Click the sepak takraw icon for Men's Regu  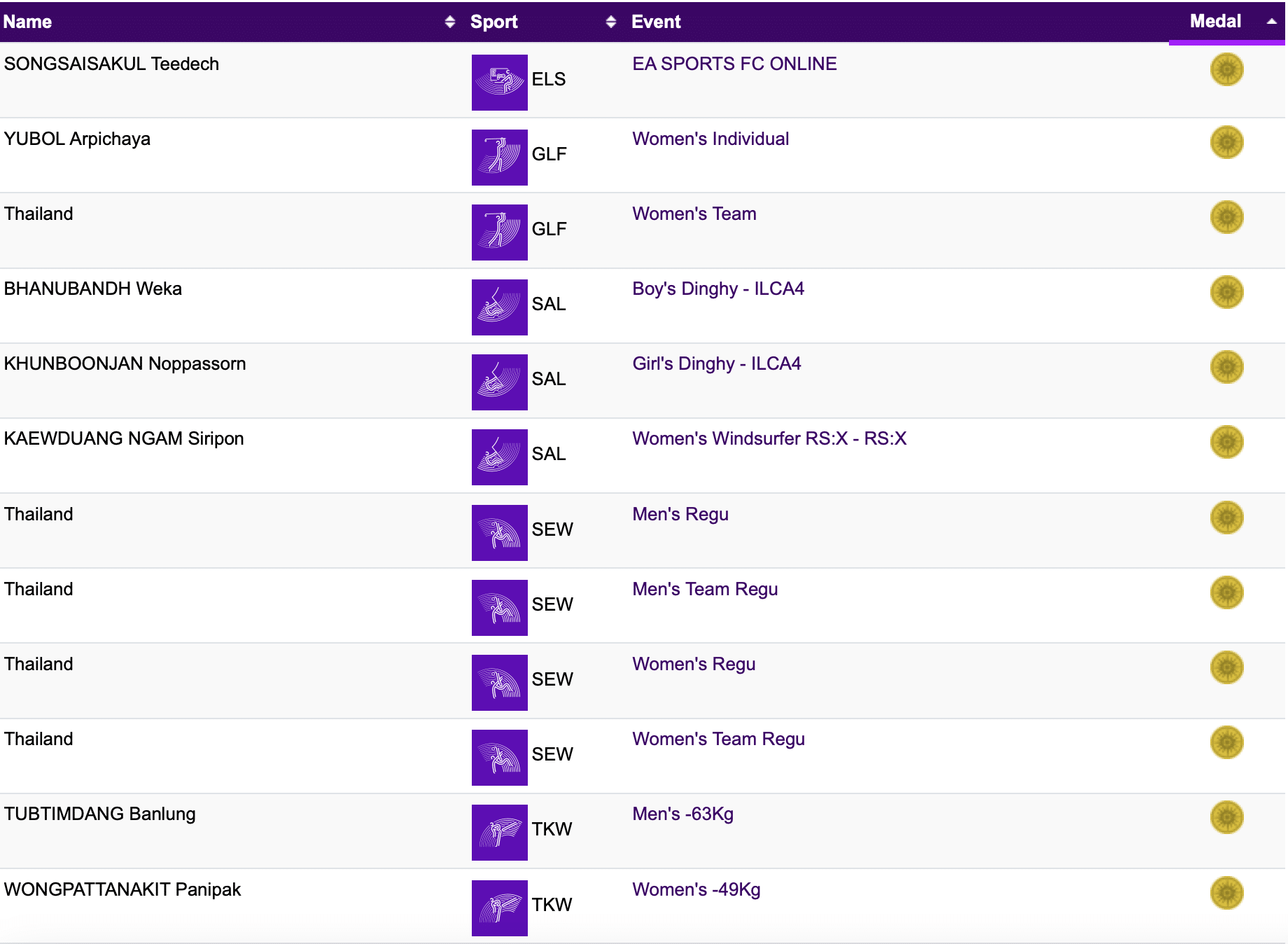(499, 533)
